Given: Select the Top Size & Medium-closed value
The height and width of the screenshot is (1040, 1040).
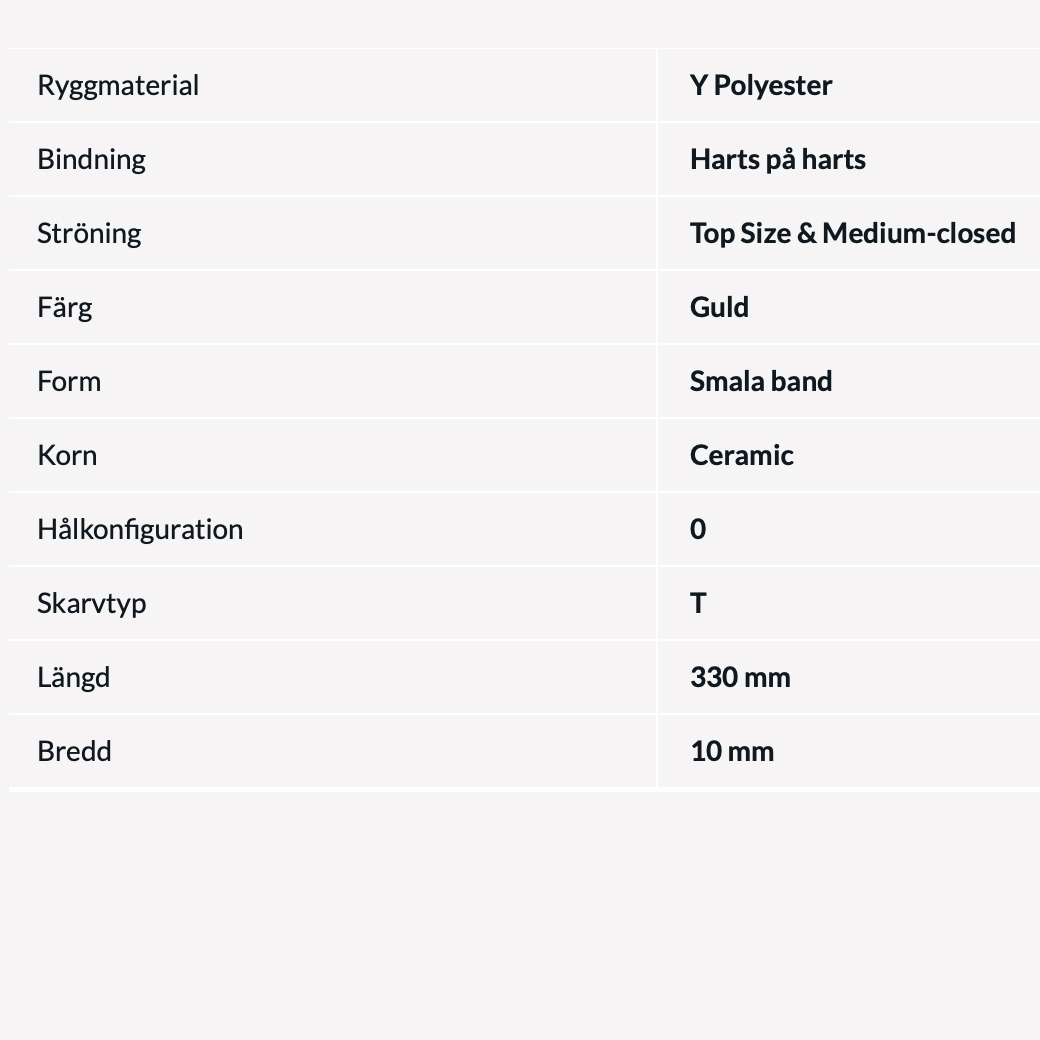Looking at the screenshot, I should pos(853,234).
